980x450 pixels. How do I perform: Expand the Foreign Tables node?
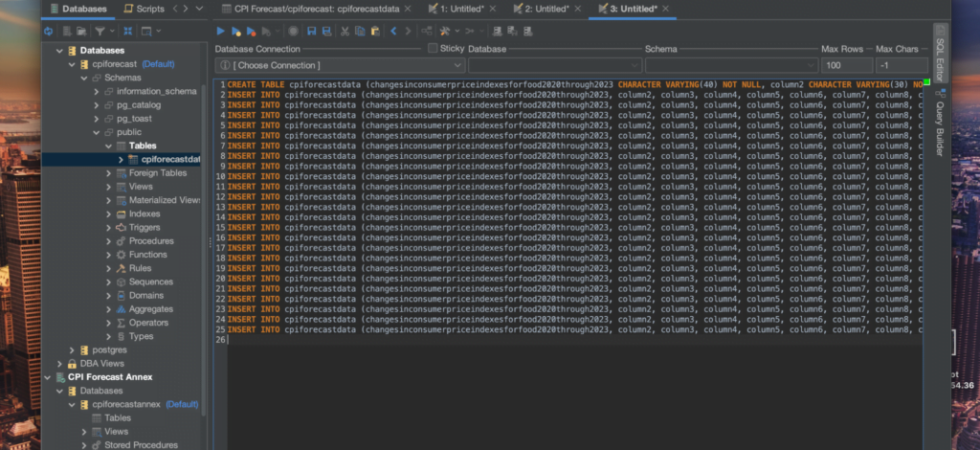pyautogui.click(x=109, y=173)
